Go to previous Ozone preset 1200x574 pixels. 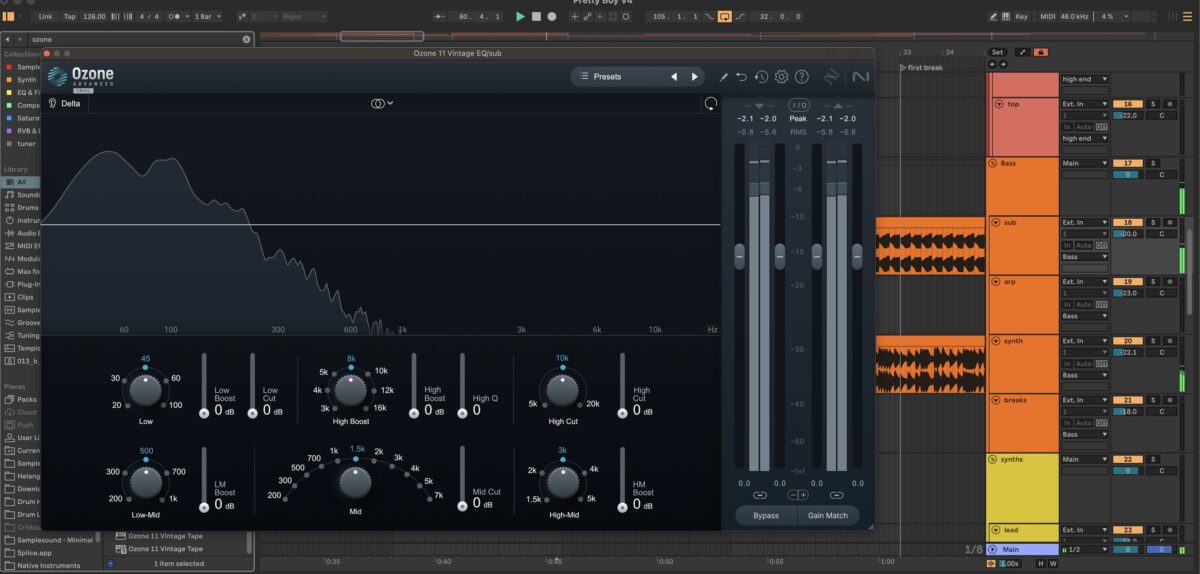click(674, 76)
